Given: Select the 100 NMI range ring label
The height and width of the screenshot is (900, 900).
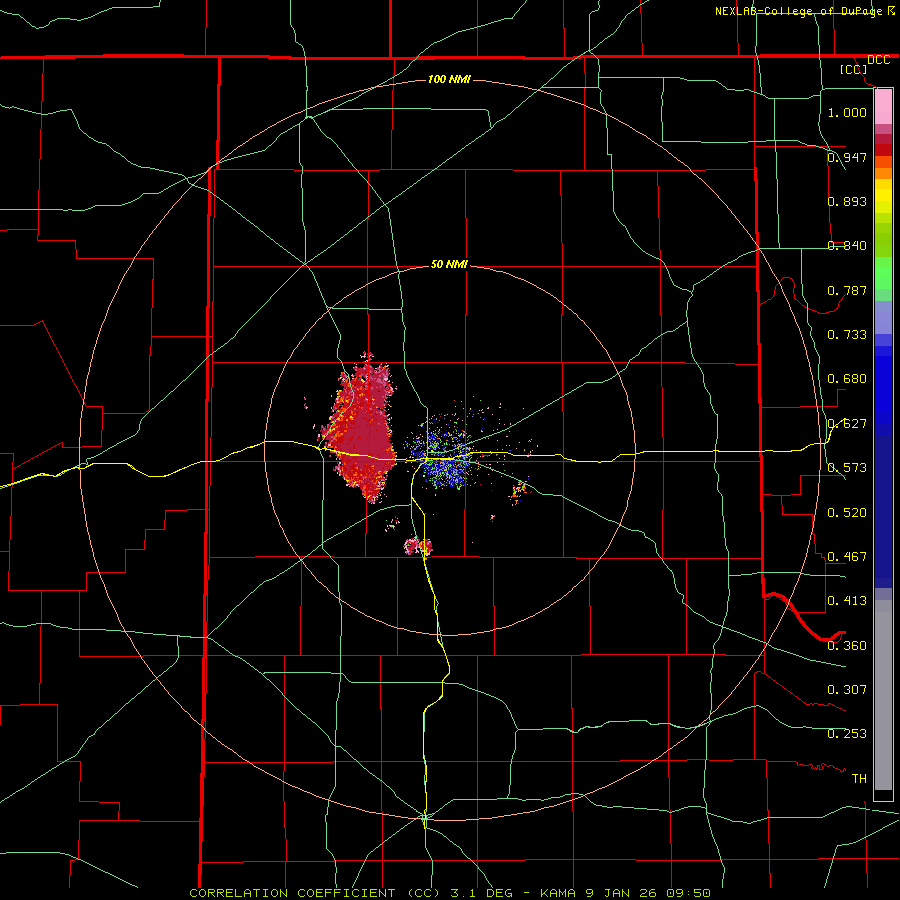Looking at the screenshot, I should [449, 79].
